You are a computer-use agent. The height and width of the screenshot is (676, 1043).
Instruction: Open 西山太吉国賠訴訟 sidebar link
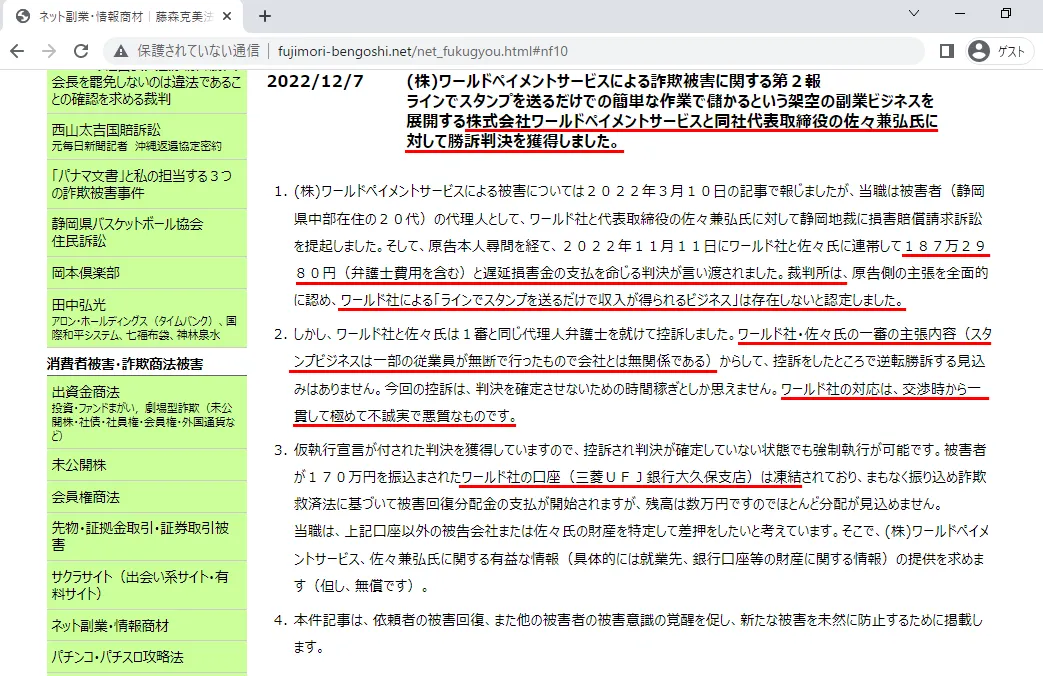click(106, 129)
